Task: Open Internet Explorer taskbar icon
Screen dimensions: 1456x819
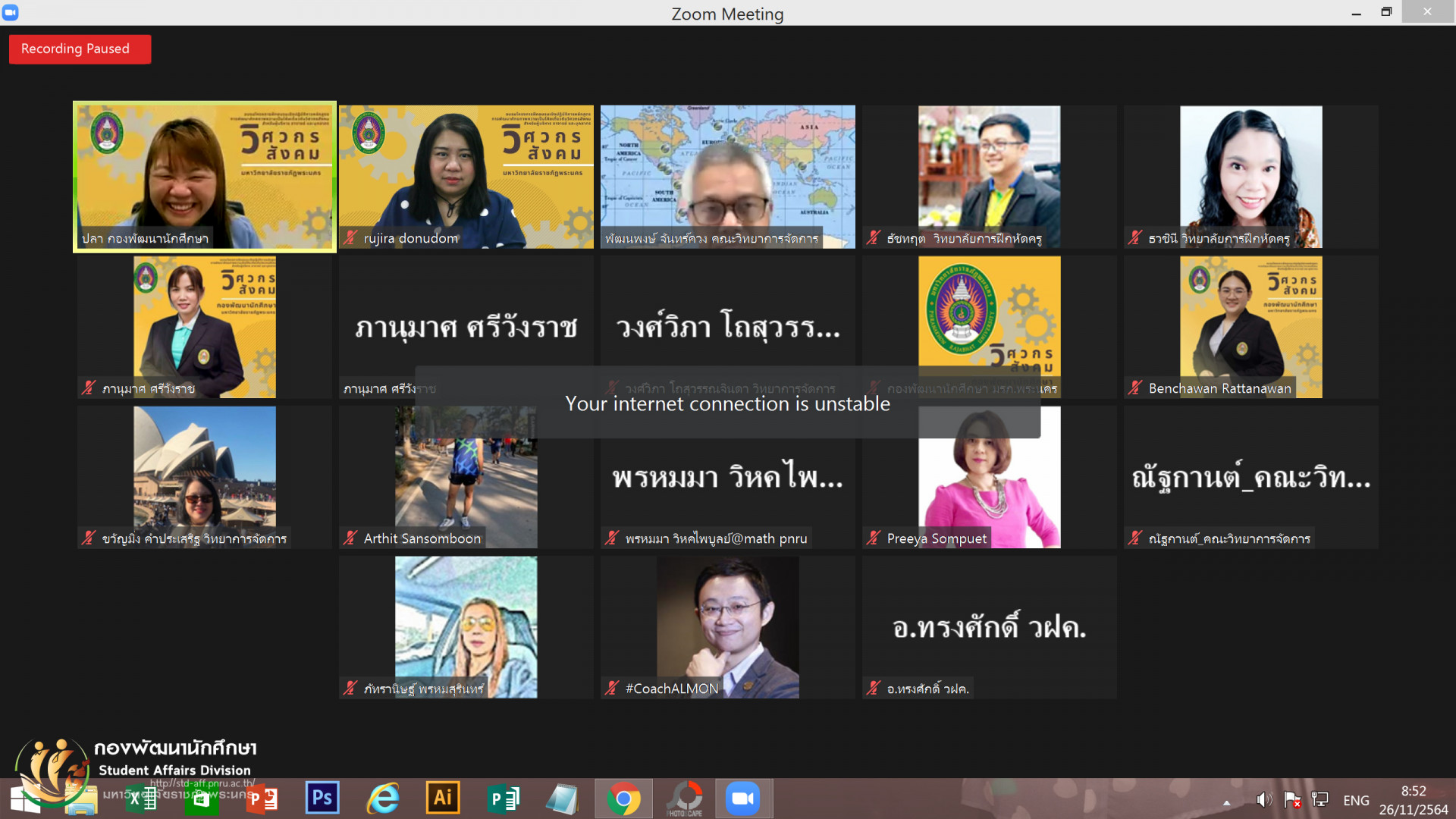Action: [x=383, y=798]
